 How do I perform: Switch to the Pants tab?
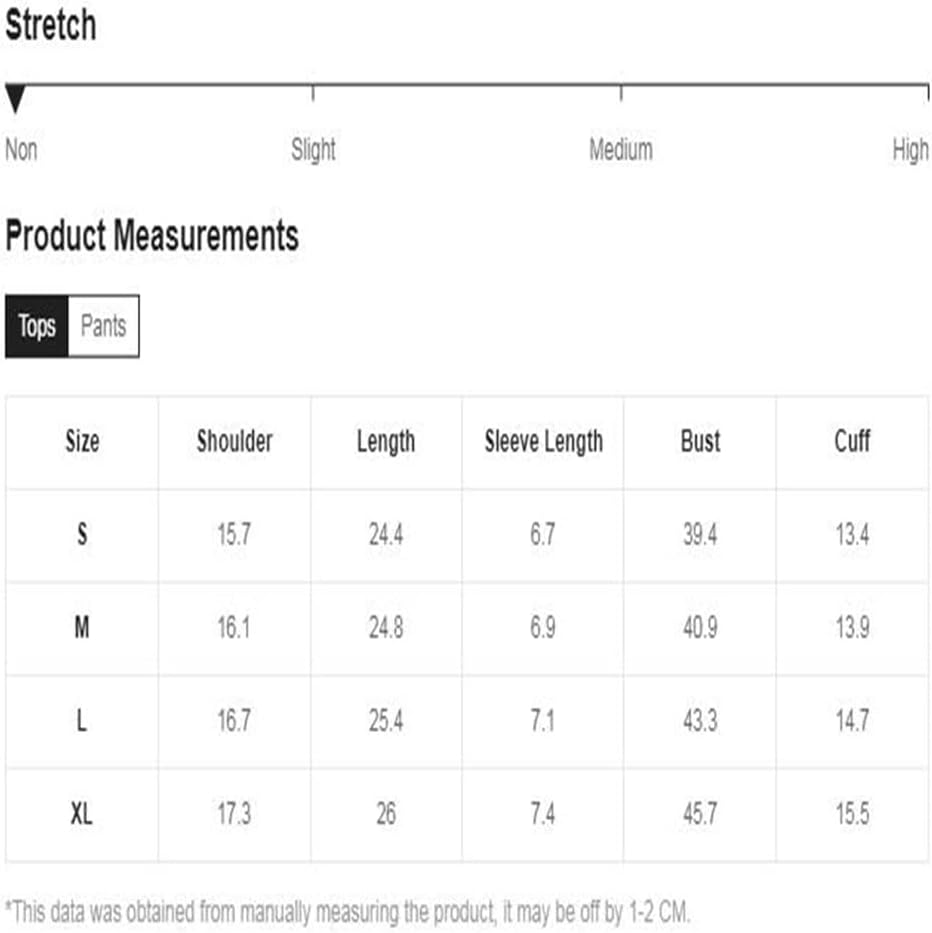[104, 326]
